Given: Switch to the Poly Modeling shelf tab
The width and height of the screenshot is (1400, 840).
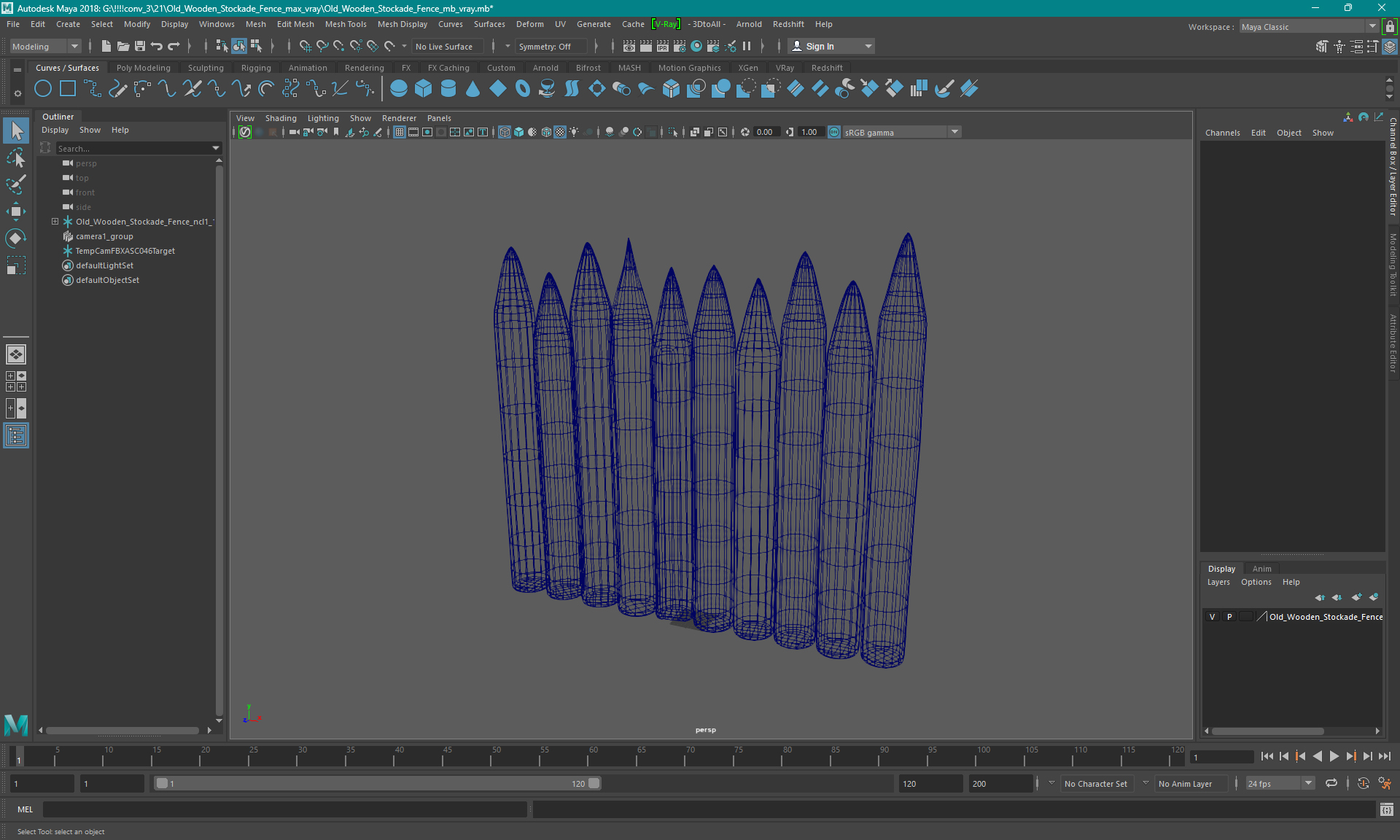Looking at the screenshot, I should 144,68.
